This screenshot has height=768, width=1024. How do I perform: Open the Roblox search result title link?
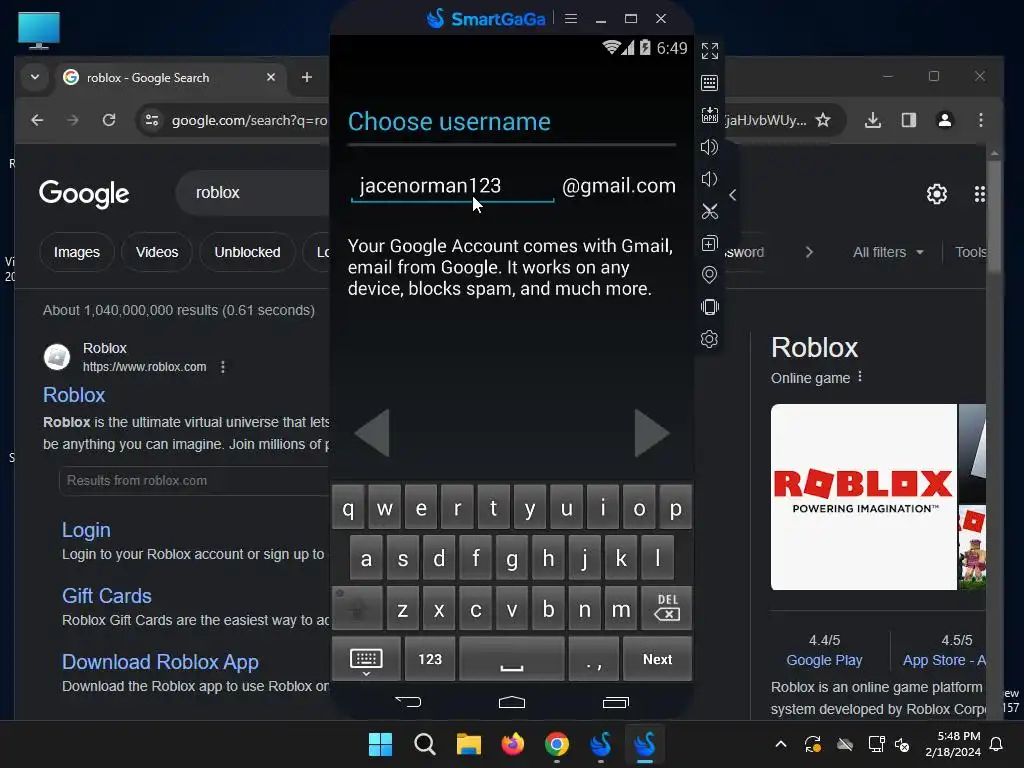pyautogui.click(x=74, y=395)
